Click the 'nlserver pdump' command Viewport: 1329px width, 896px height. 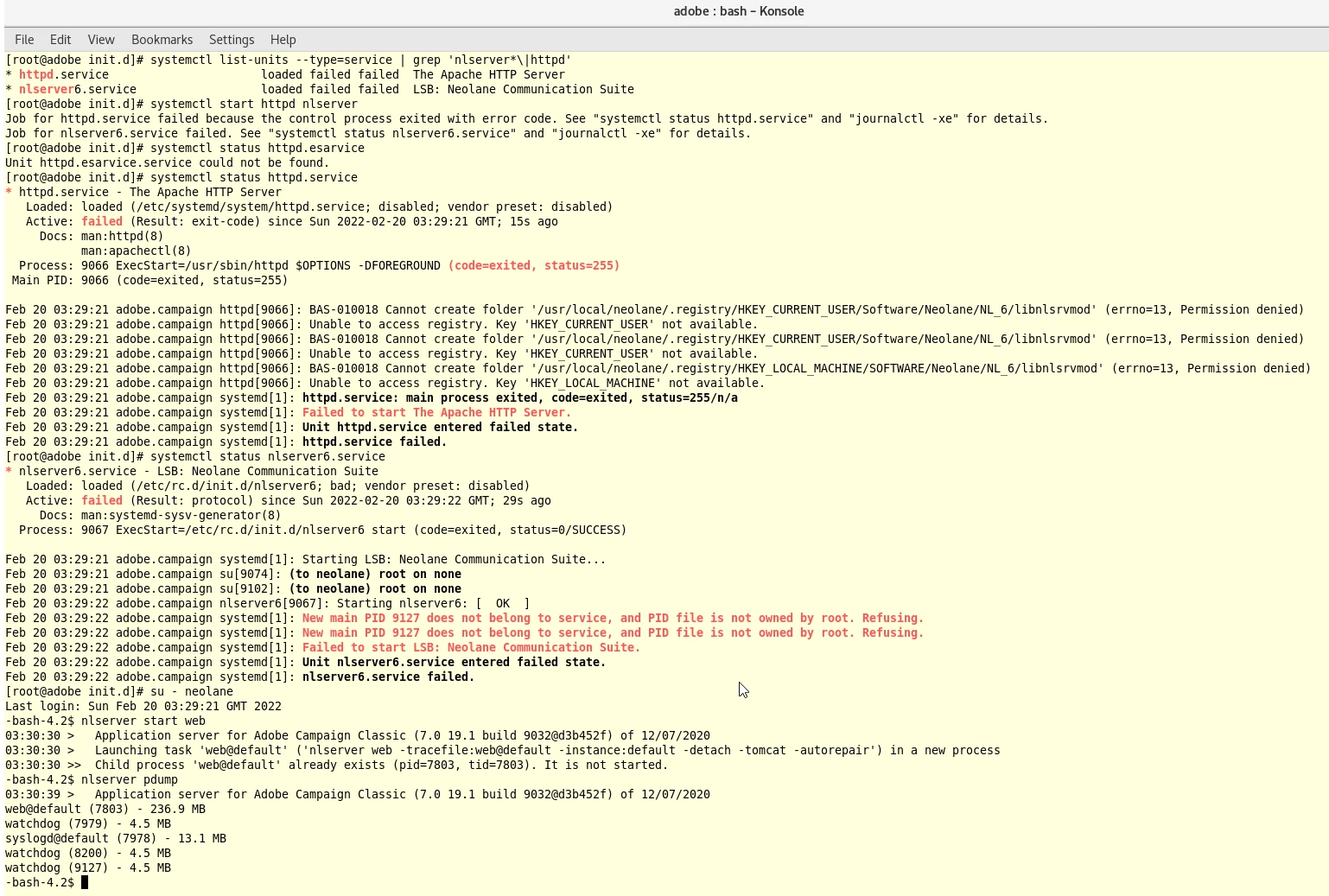pyautogui.click(x=130, y=780)
